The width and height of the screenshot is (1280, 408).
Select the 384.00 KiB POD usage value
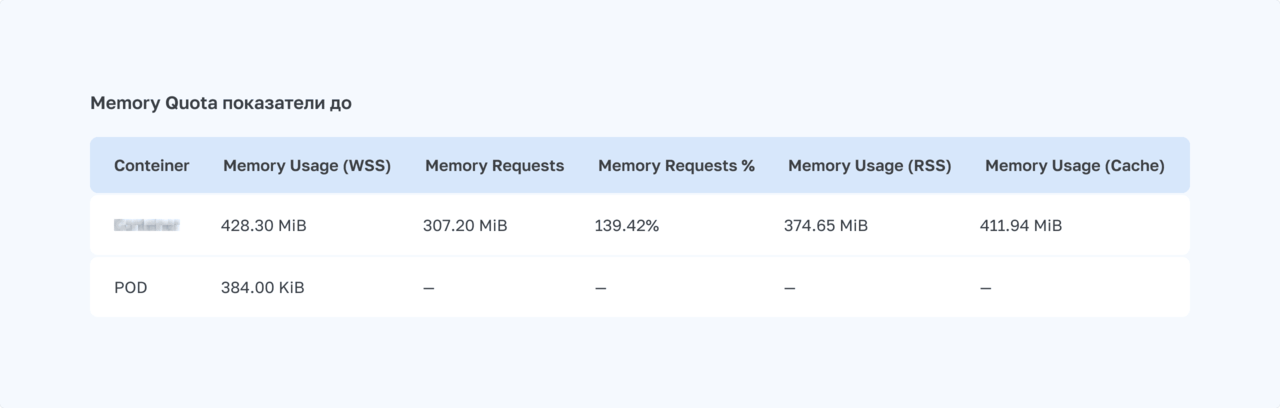click(262, 288)
